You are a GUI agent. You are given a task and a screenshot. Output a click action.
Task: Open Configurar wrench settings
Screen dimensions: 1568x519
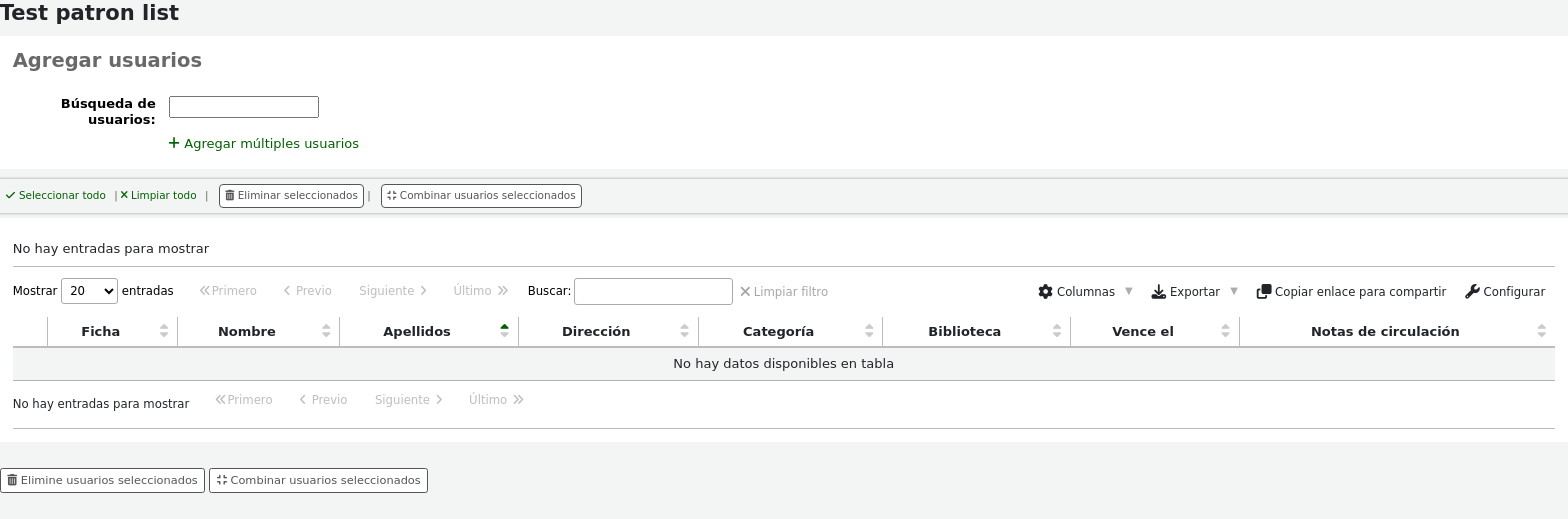click(x=1504, y=291)
